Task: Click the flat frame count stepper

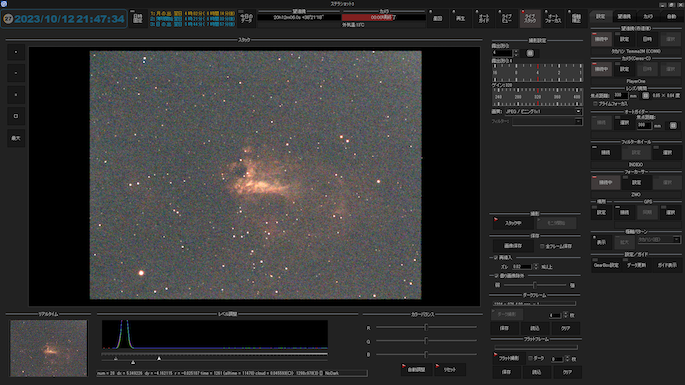Action: (567, 359)
